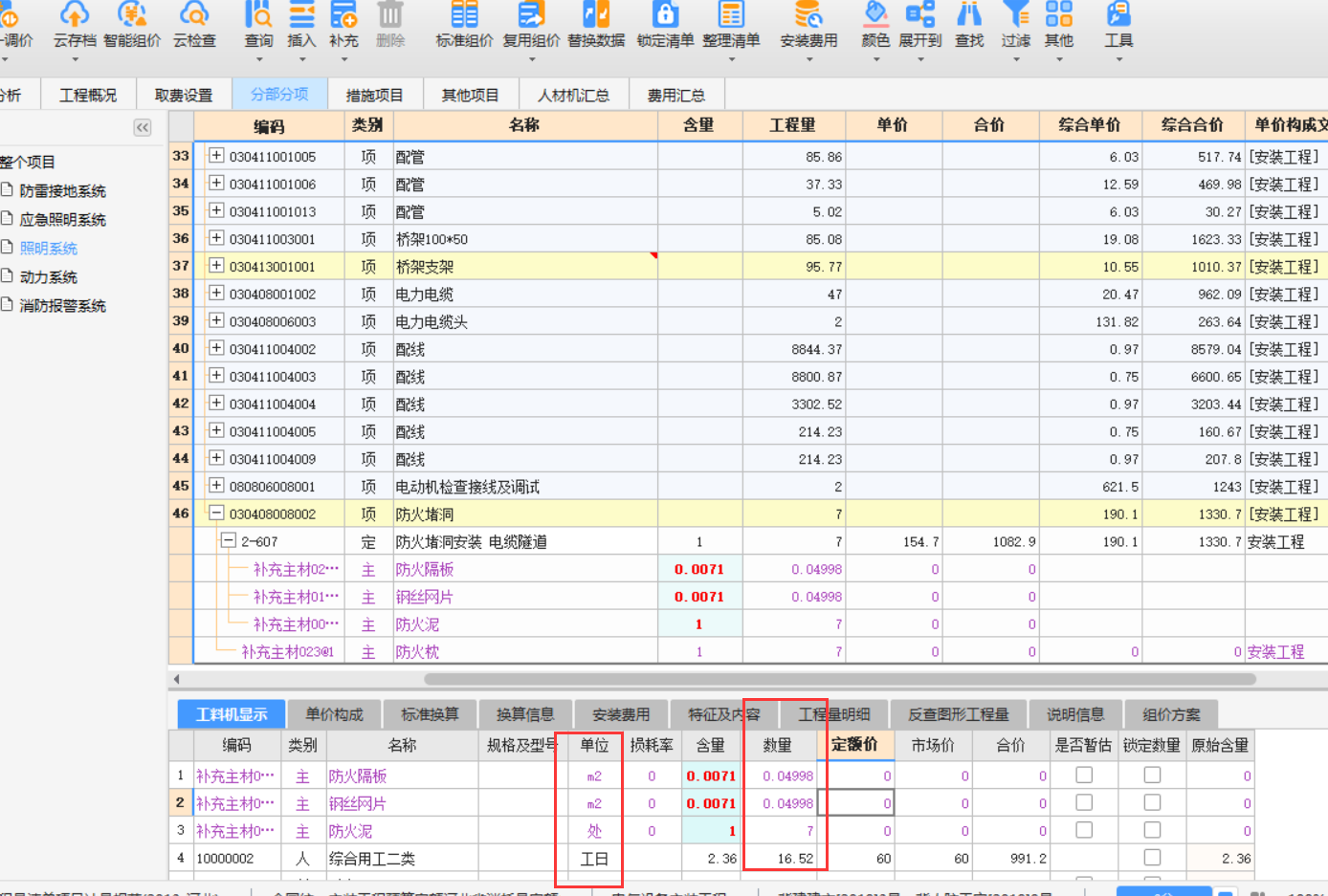Open the 组价方案 bottom tab

pos(1171,715)
